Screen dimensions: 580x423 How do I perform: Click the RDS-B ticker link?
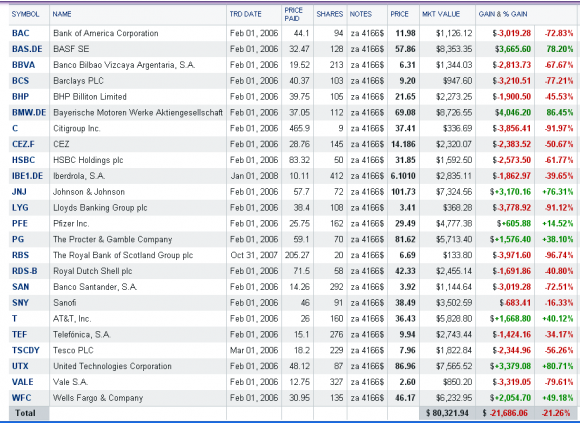point(24,271)
